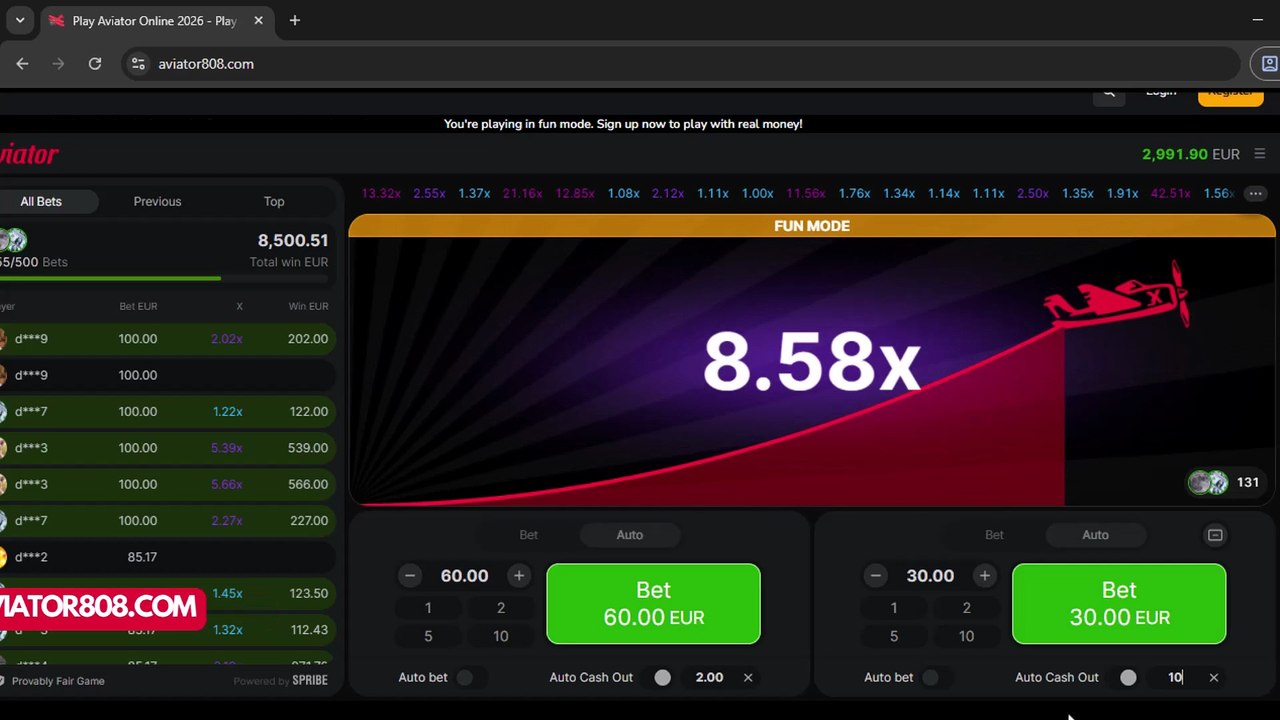Viewport: 1280px width, 720px height.
Task: Focus the auto cash out field showing 10
Action: pyautogui.click(x=1175, y=677)
